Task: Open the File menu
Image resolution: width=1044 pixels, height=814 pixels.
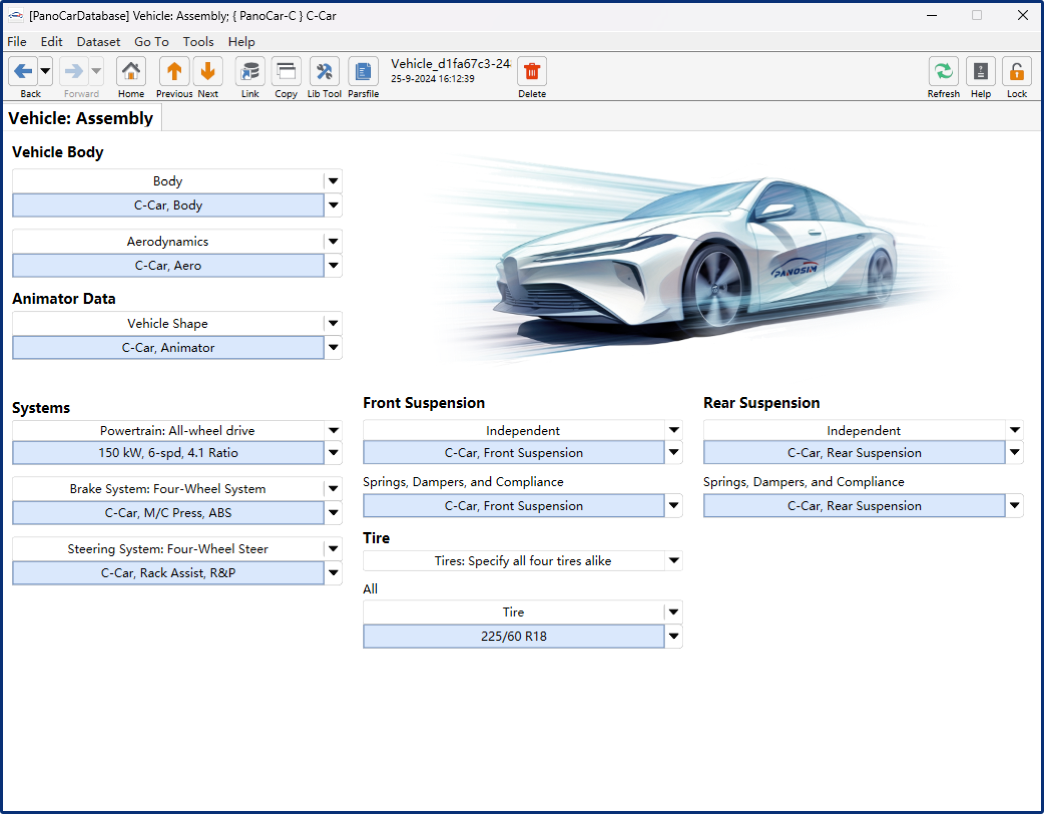Action: point(17,41)
